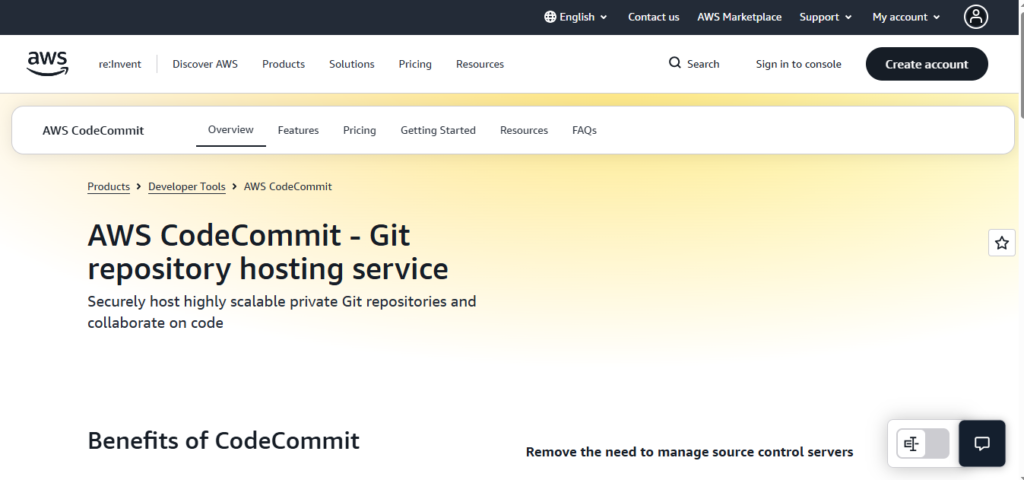
Task: Toggle the text cursor switch
Action: click(x=923, y=444)
